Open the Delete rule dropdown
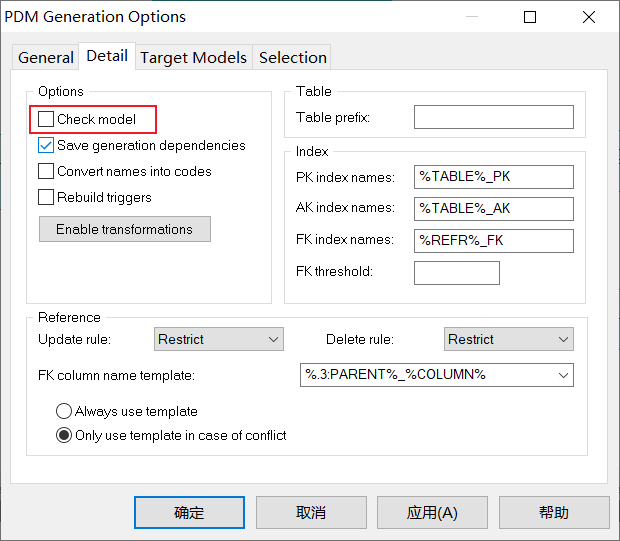 (x=508, y=340)
